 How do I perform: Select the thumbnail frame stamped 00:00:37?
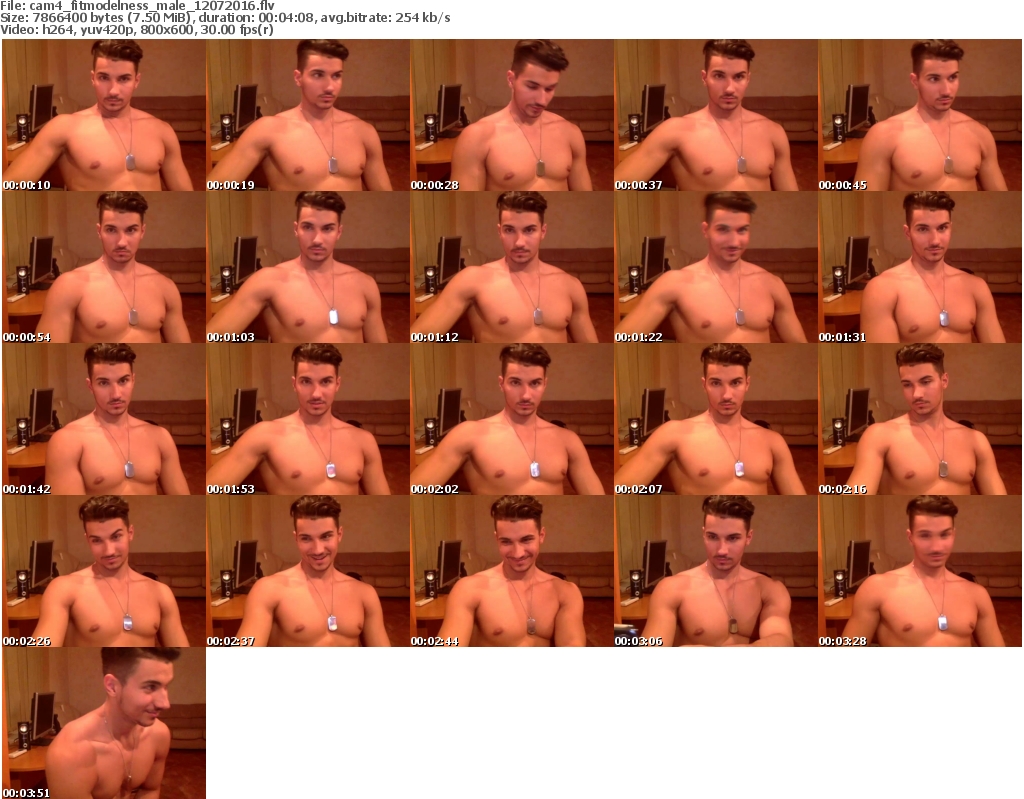point(716,115)
